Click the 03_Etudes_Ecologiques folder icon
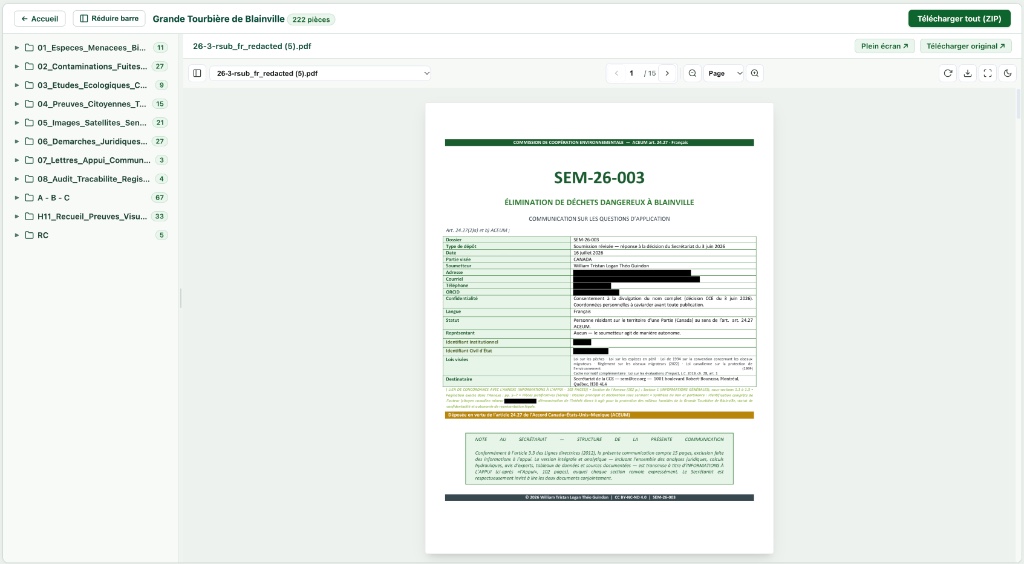 (29, 85)
